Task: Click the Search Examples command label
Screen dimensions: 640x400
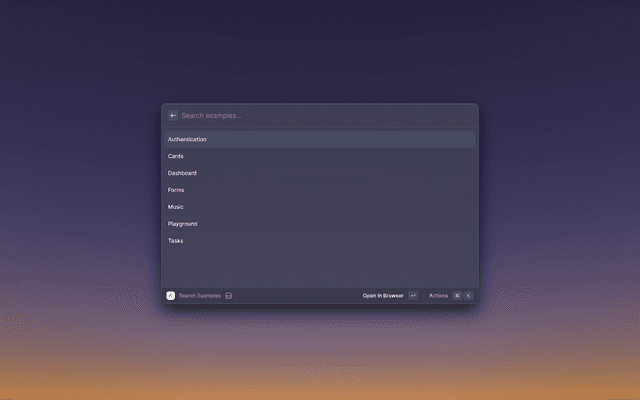Action: pos(200,295)
